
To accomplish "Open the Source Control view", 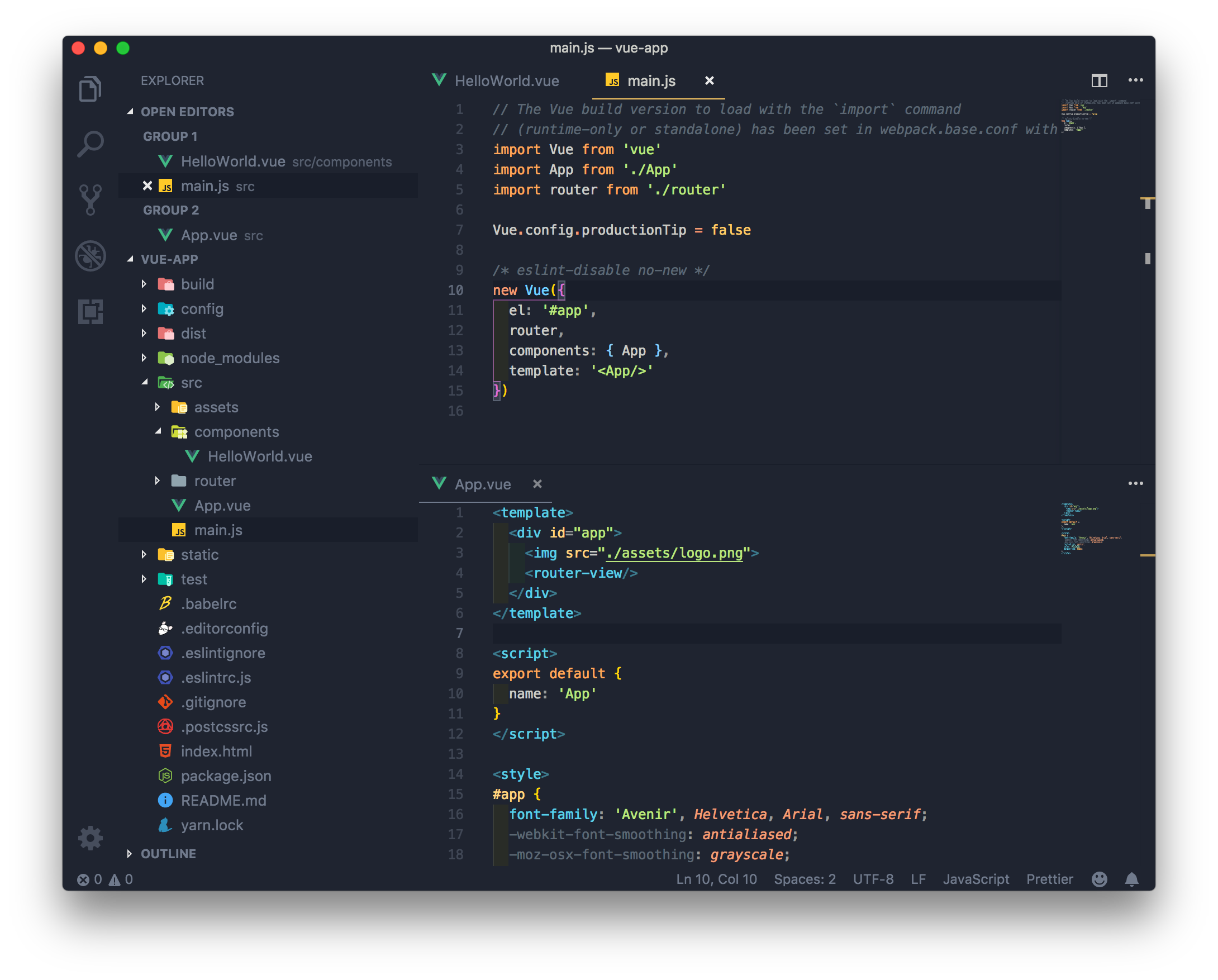I will (91, 199).
